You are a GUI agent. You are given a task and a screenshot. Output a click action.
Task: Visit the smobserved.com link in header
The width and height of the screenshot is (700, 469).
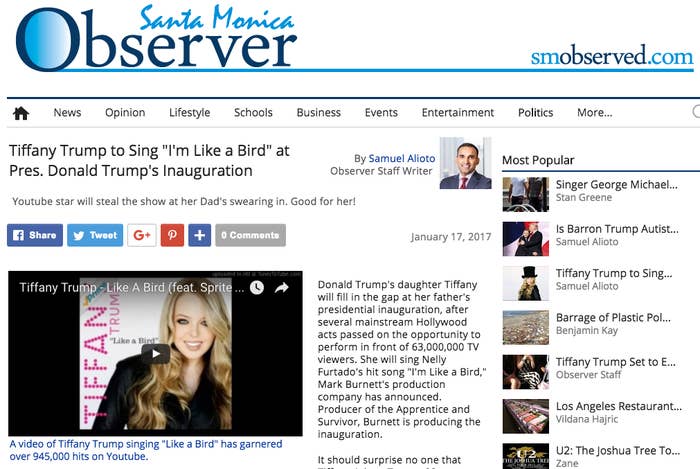point(612,56)
